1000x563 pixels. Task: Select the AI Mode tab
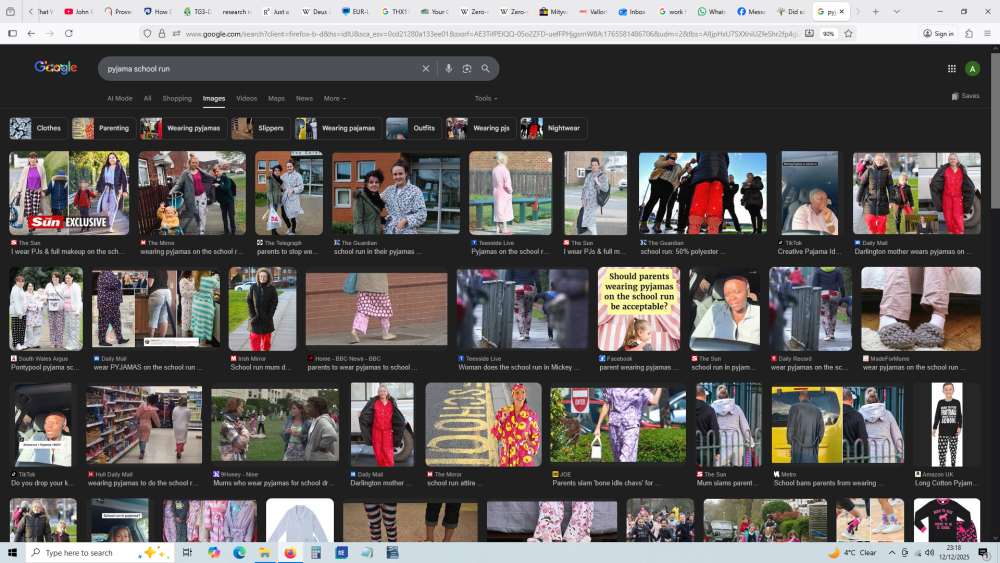[120, 99]
